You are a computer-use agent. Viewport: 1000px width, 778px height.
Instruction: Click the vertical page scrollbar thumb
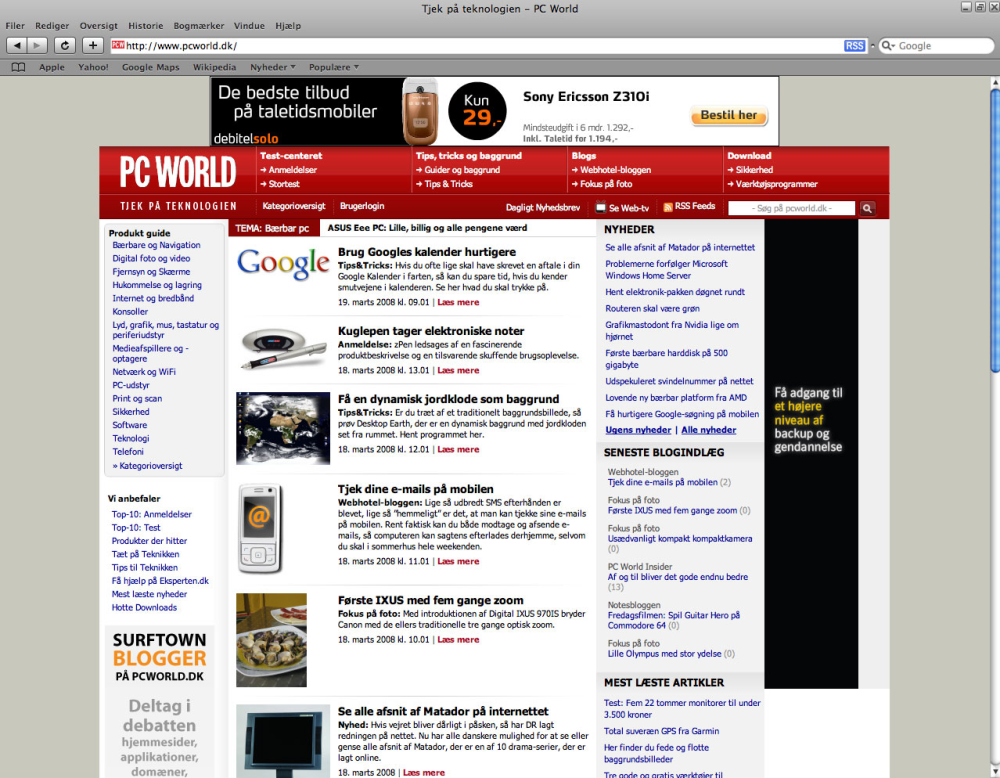pyautogui.click(x=994, y=230)
